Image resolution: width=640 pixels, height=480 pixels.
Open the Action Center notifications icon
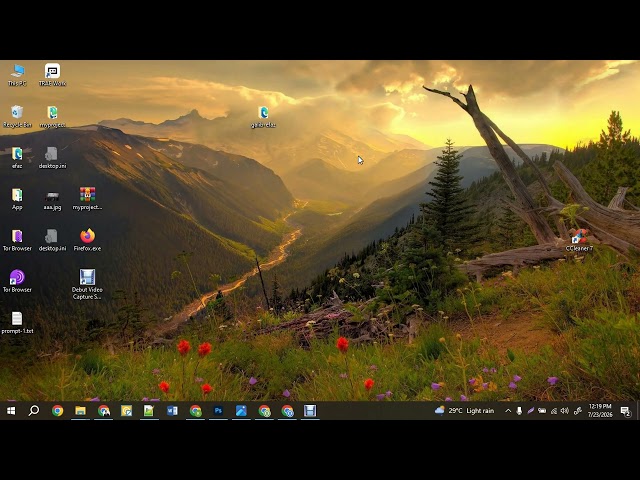coord(626,411)
